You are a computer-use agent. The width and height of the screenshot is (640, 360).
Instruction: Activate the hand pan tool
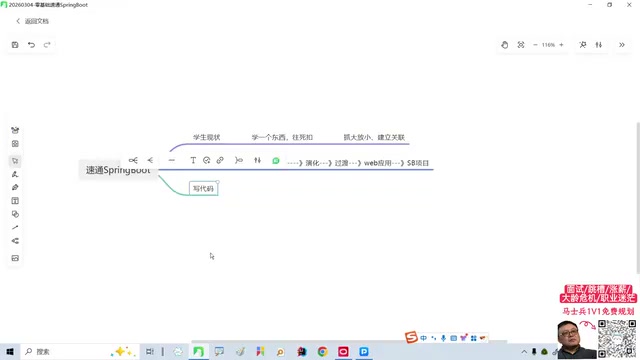click(504, 45)
